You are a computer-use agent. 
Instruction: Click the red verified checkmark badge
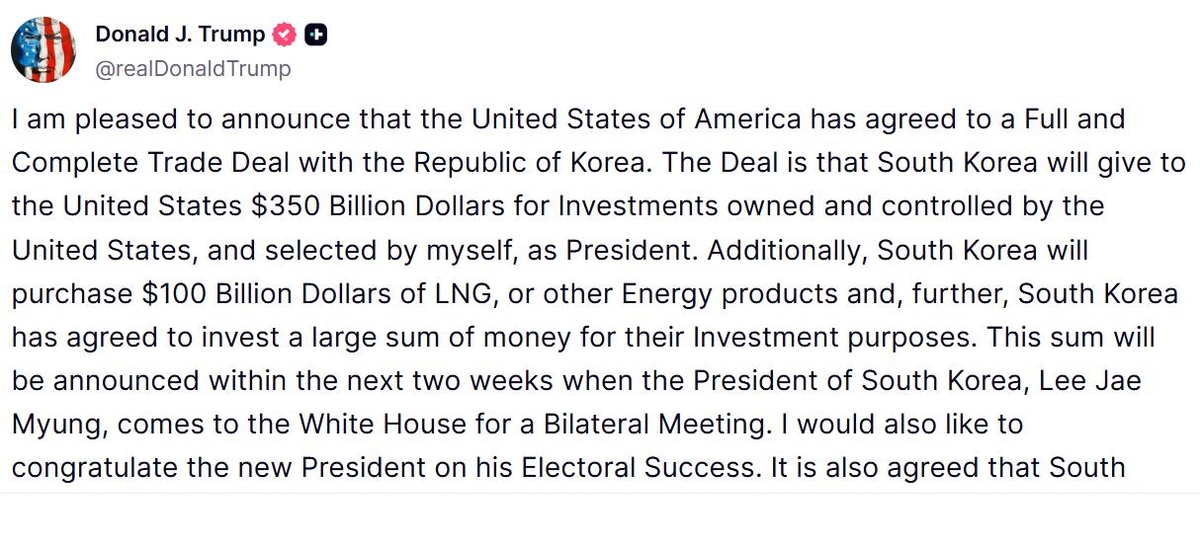285,35
